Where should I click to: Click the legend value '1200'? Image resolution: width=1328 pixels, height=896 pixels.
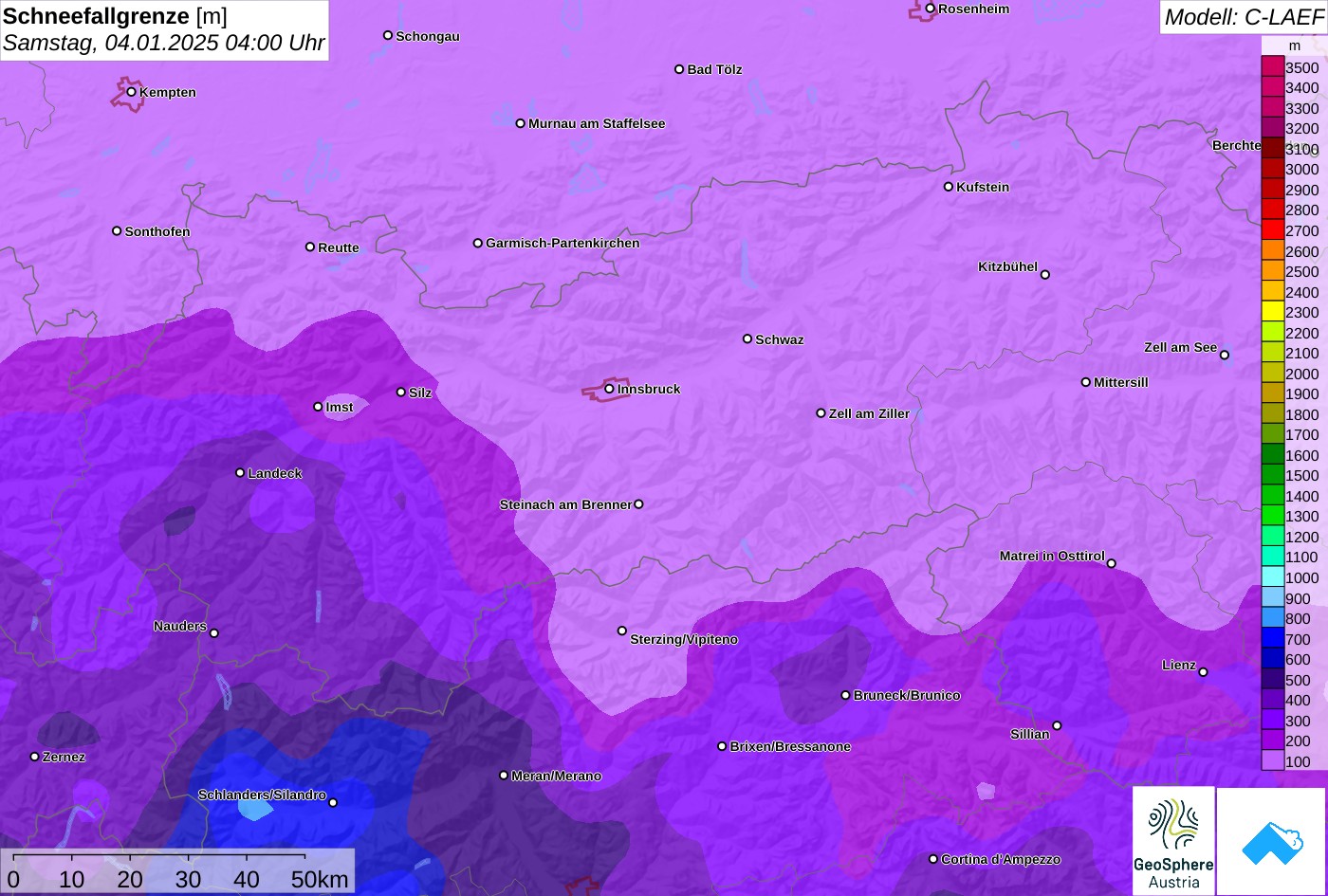(x=1301, y=537)
